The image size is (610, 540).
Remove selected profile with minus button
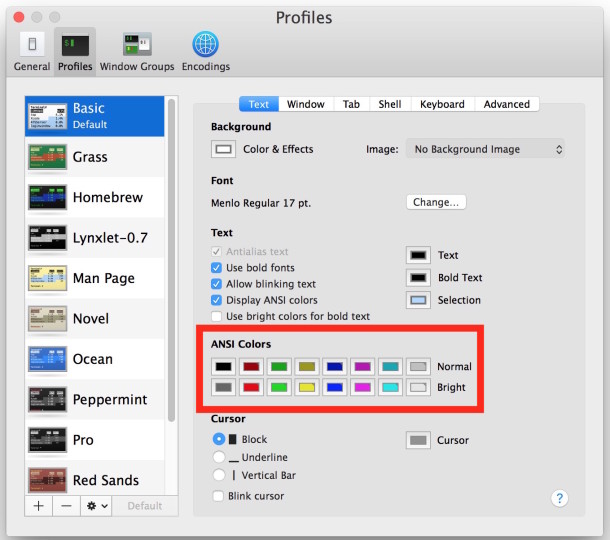coord(65,506)
